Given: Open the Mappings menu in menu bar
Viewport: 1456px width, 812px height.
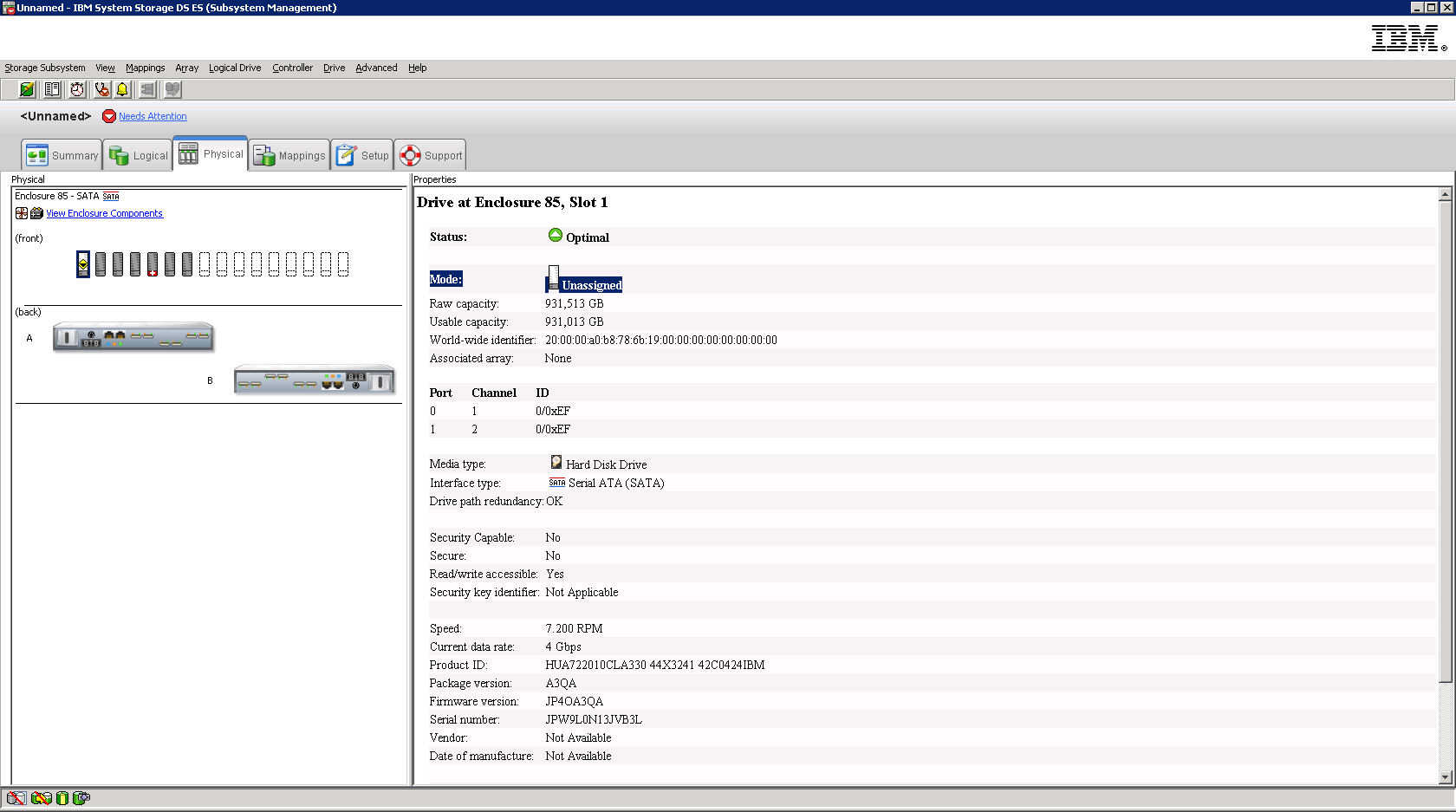Looking at the screenshot, I should click(145, 68).
